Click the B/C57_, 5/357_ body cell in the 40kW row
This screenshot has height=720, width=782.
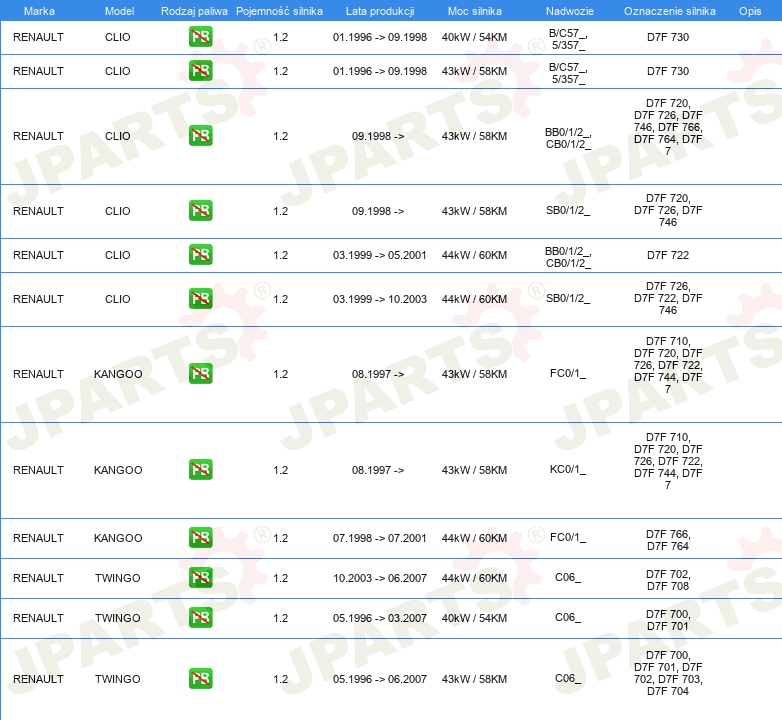[568, 39]
